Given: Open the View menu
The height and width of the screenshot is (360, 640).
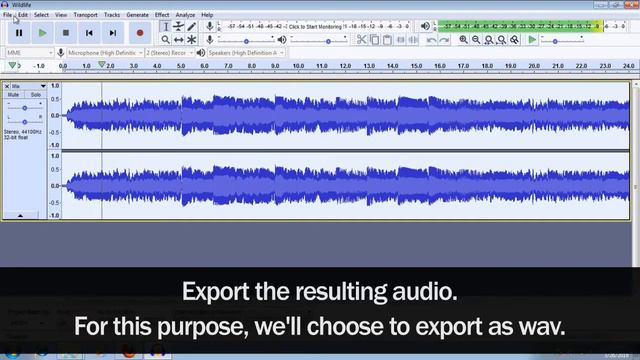Looking at the screenshot, I should (61, 15).
